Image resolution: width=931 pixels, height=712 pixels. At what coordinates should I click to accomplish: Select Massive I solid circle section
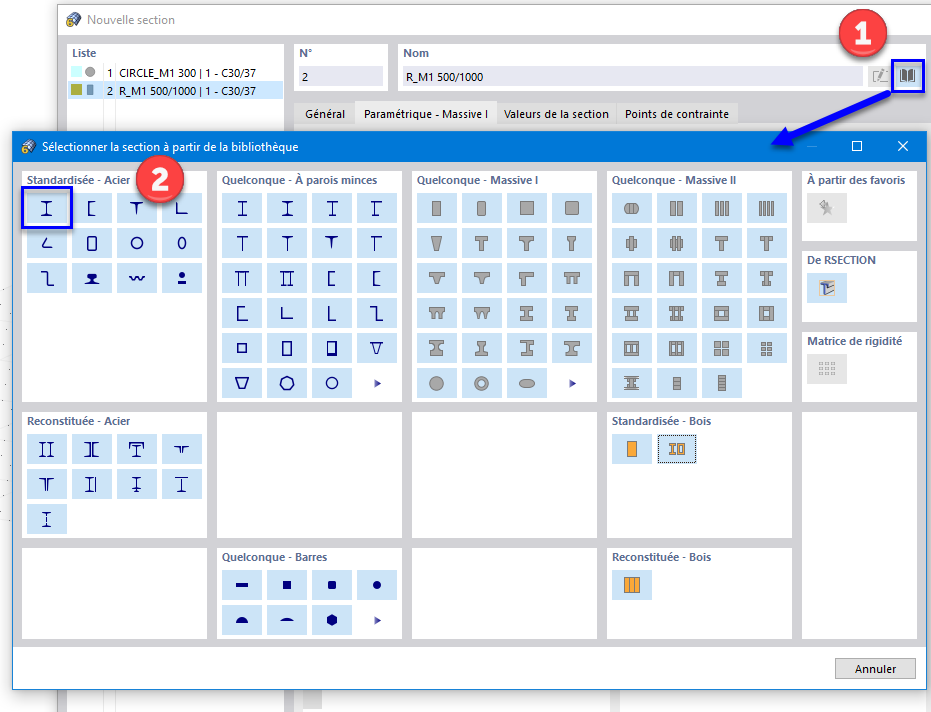coord(436,383)
